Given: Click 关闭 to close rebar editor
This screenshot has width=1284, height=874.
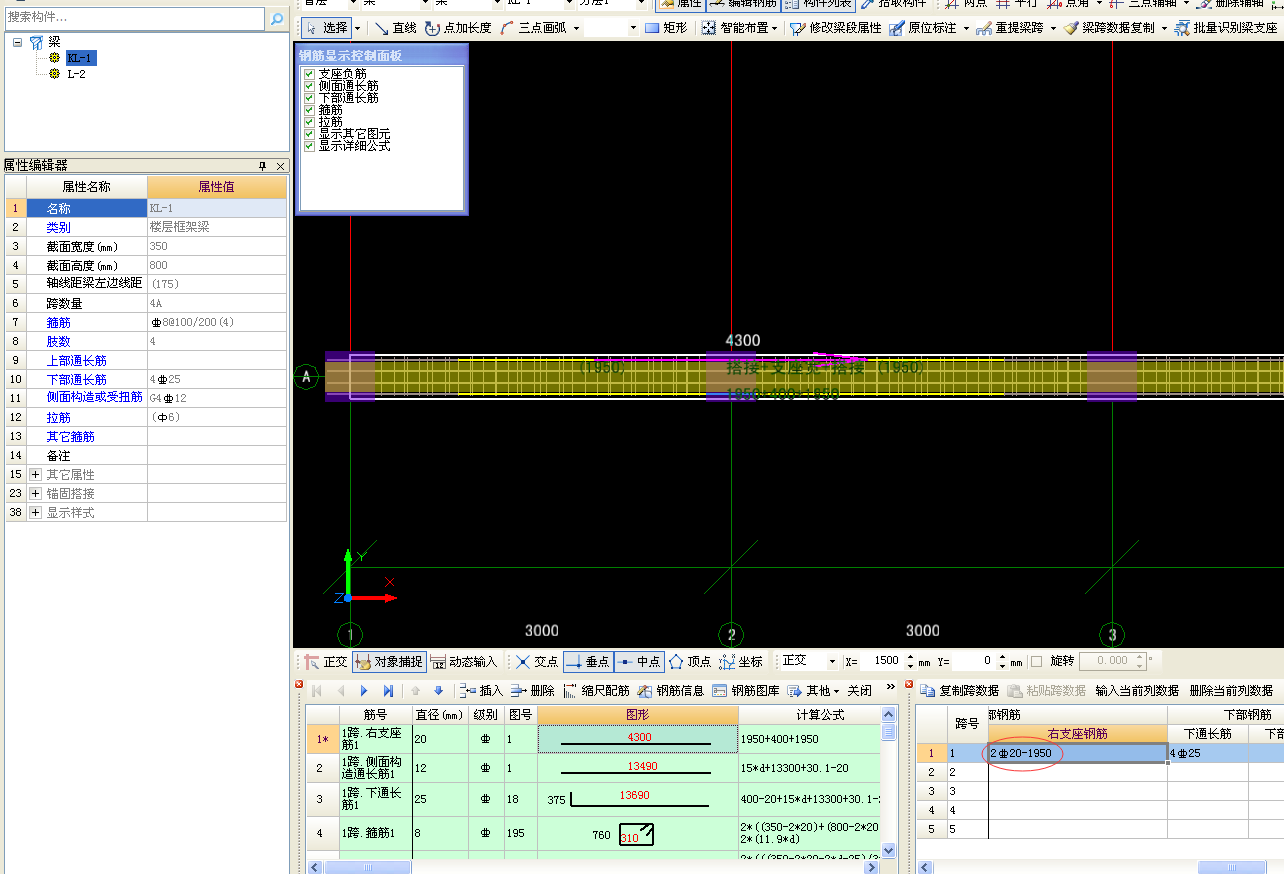Looking at the screenshot, I should (860, 691).
